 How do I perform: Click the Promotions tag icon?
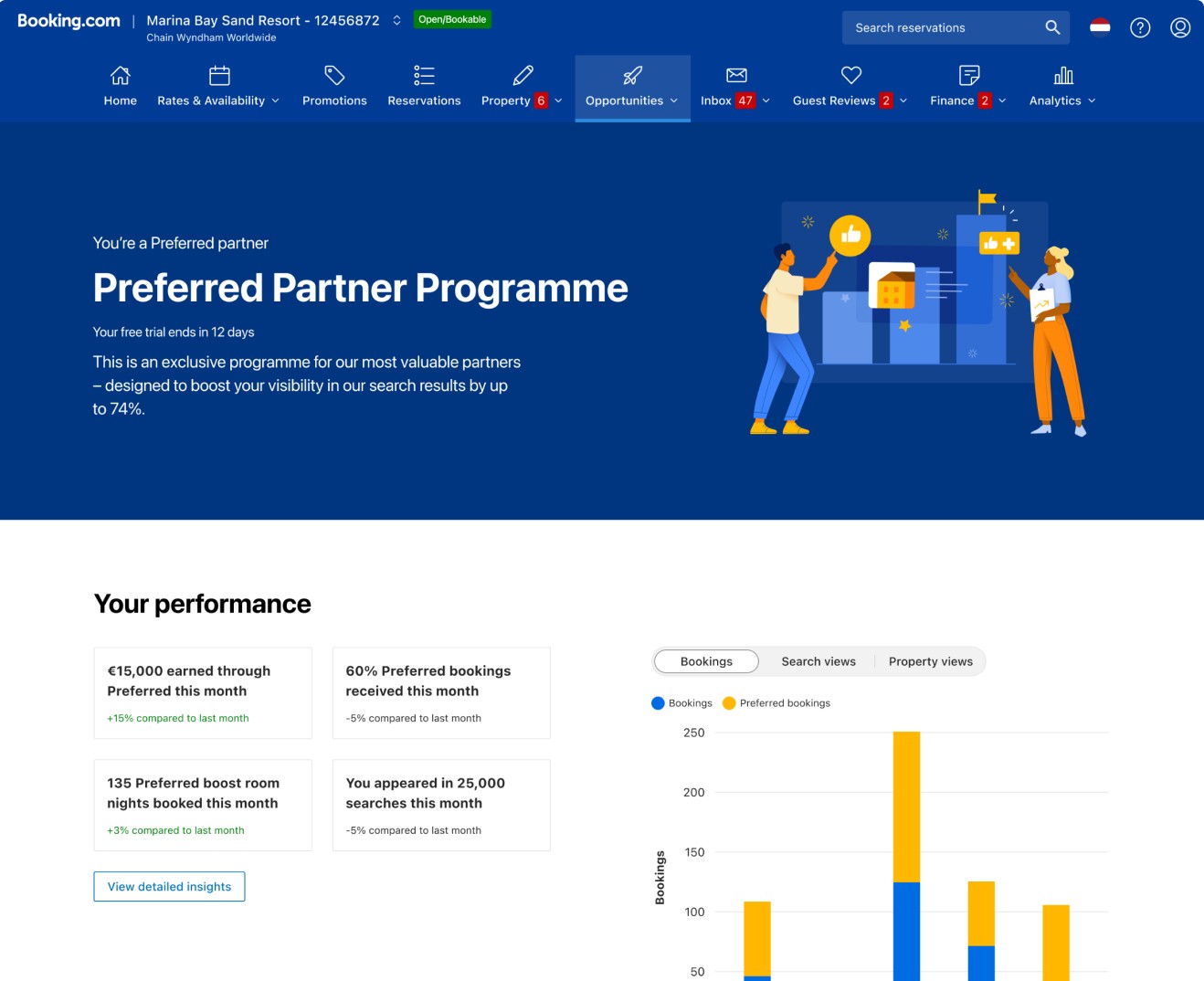(334, 75)
